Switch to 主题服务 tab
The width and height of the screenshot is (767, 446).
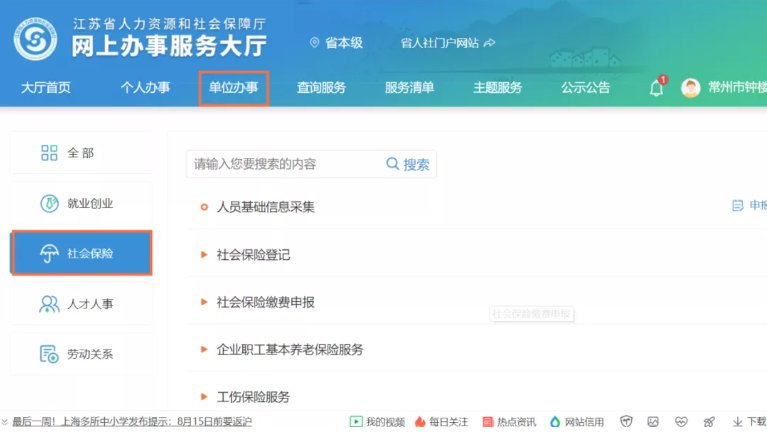497,88
